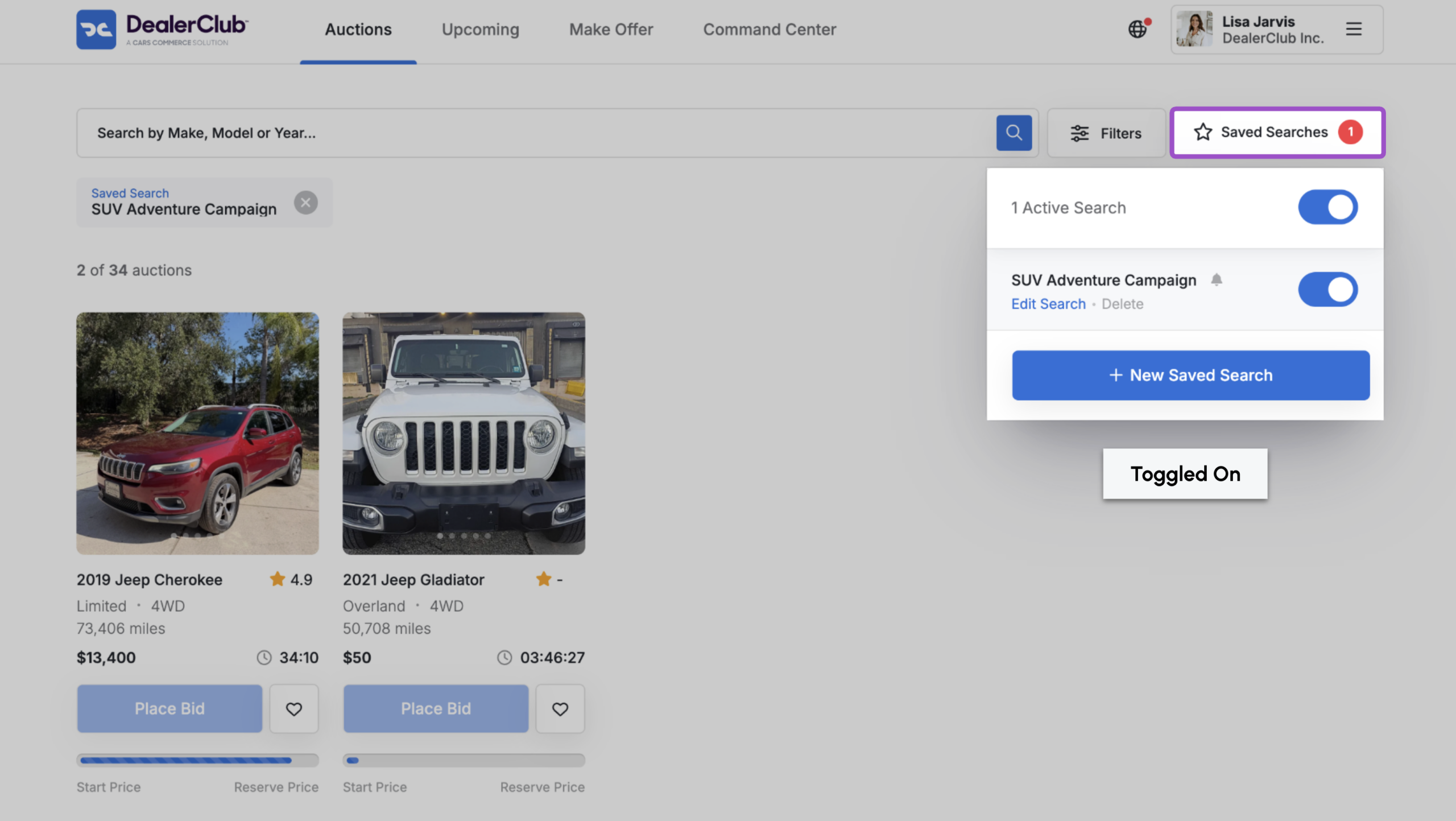Click the star rating of Jeep Cherokee
The width and height of the screenshot is (1456, 821).
point(291,579)
